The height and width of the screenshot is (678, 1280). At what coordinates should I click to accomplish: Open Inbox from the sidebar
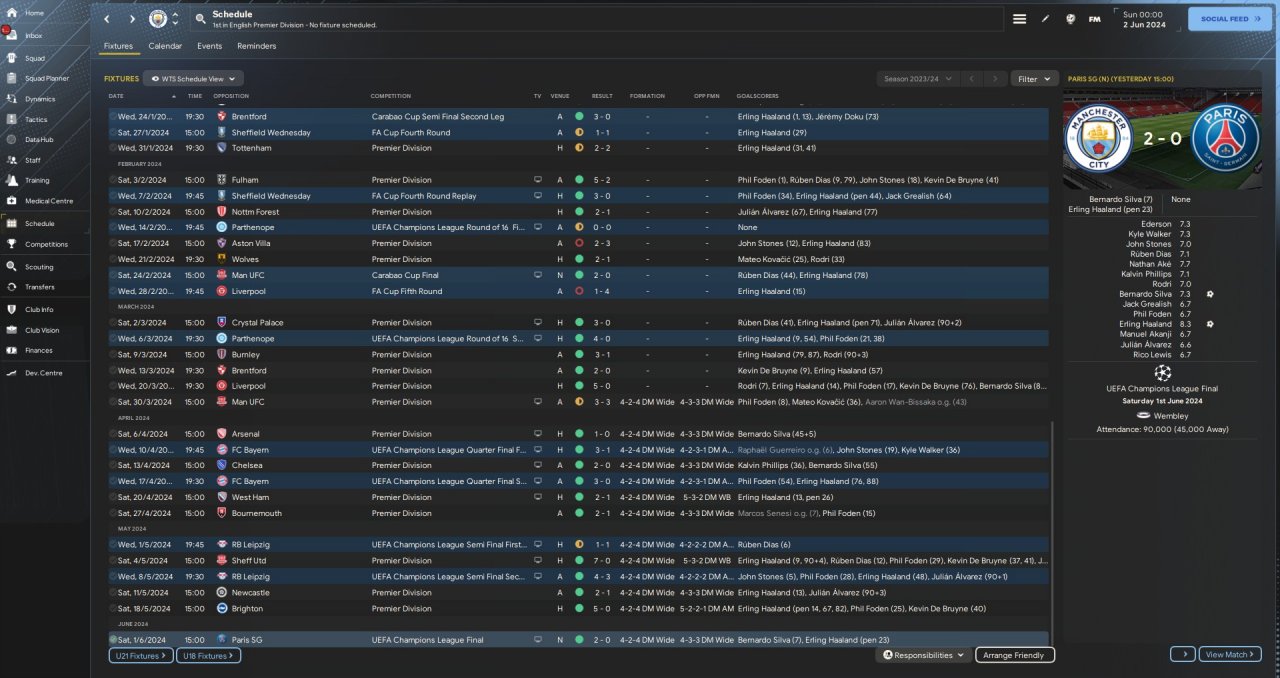pos(34,35)
